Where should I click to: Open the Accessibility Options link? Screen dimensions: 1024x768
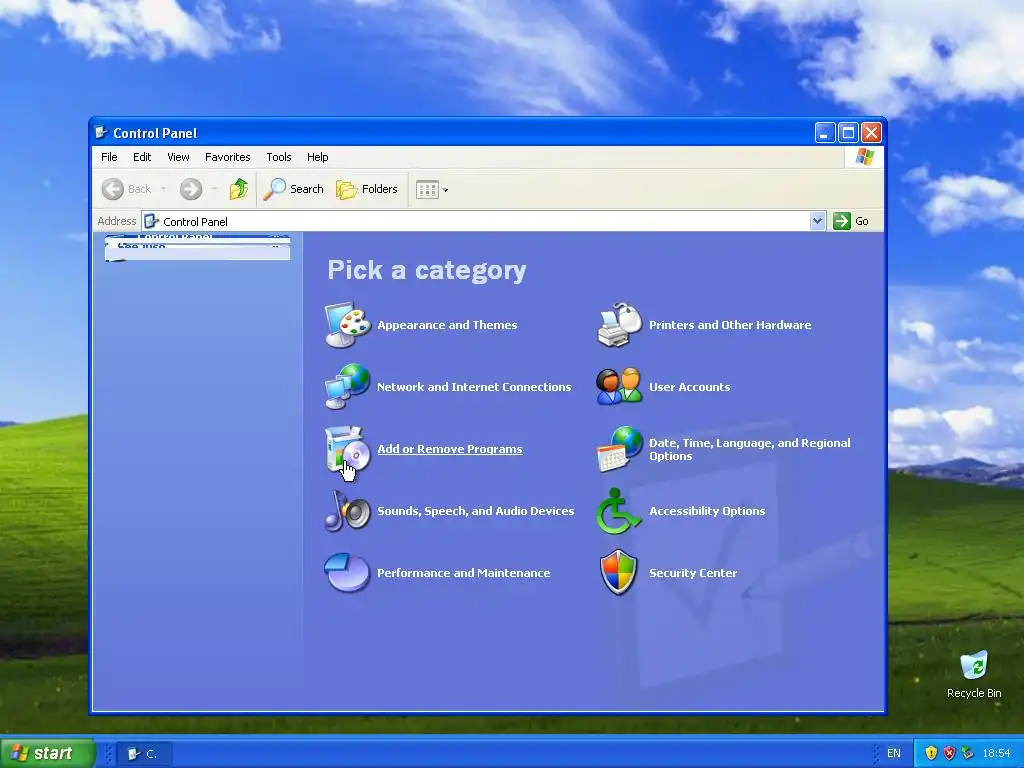(x=707, y=511)
